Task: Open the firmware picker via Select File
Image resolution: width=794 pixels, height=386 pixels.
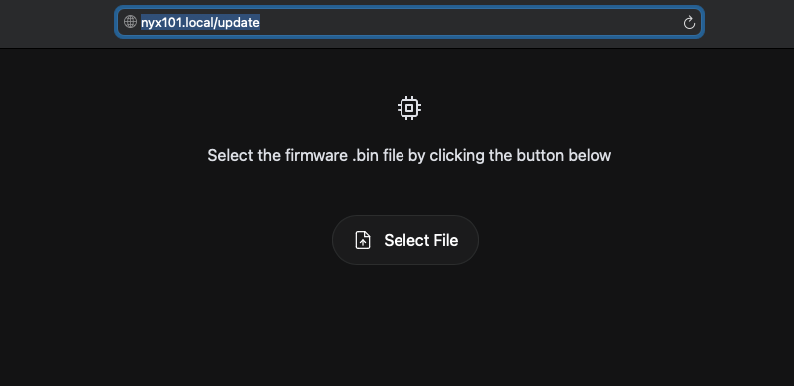Action: (x=405, y=240)
